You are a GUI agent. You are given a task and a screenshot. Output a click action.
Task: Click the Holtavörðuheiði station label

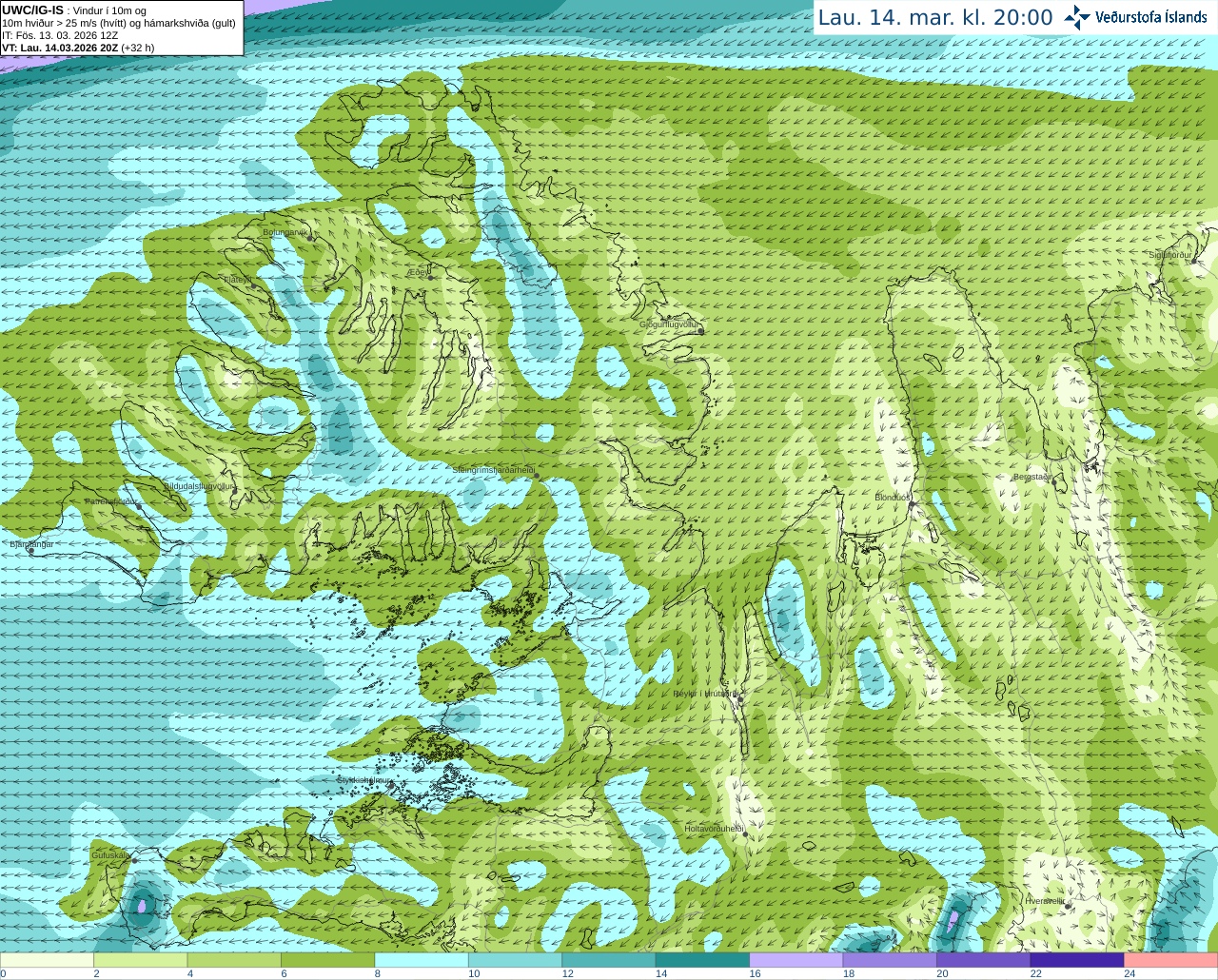(713, 829)
